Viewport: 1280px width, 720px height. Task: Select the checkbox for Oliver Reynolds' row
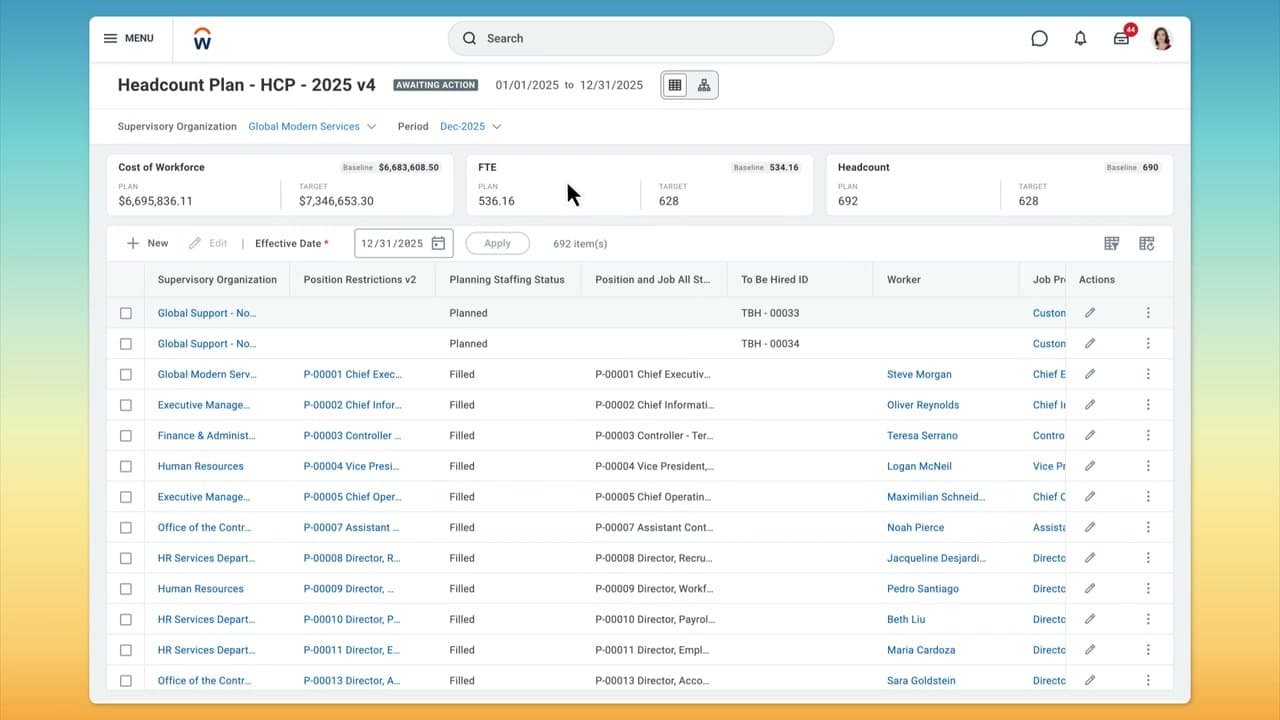pyautogui.click(x=126, y=405)
